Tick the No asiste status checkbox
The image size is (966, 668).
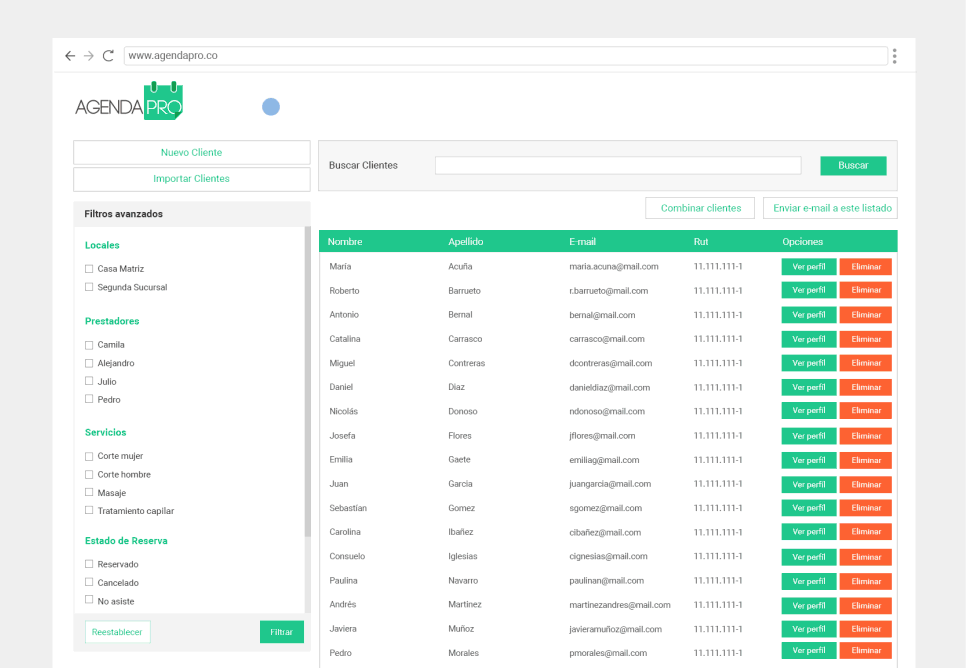(89, 600)
